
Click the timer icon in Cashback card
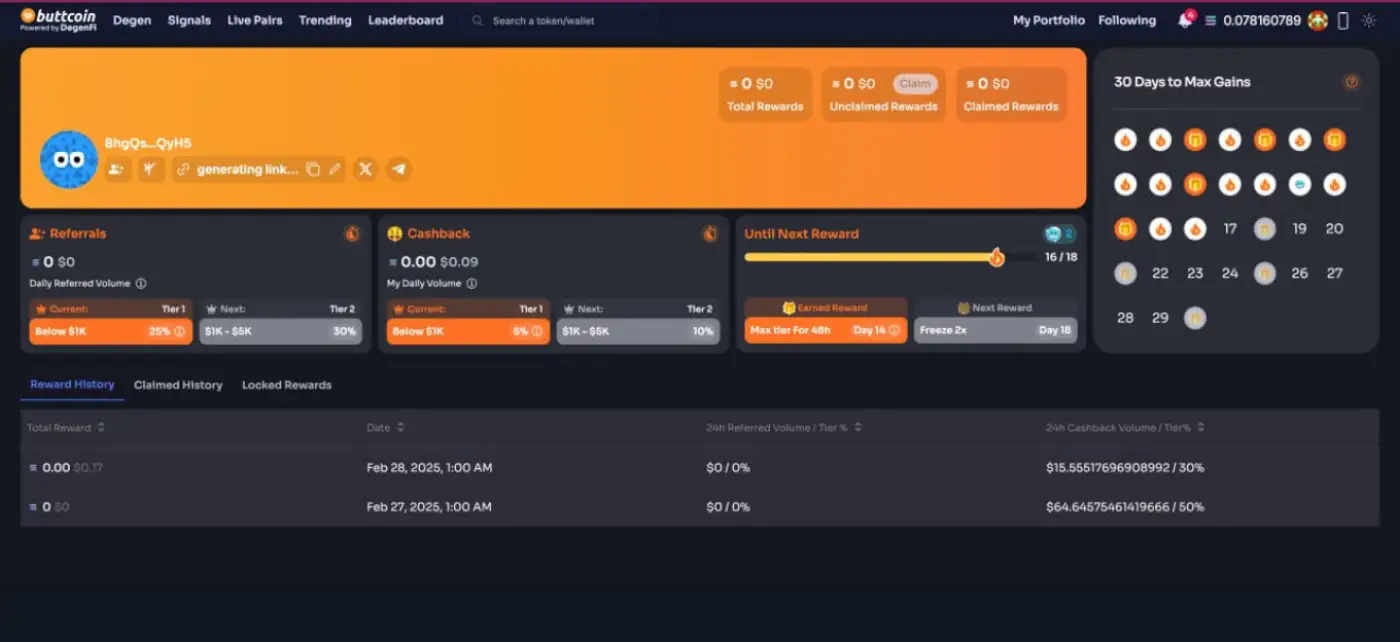710,234
